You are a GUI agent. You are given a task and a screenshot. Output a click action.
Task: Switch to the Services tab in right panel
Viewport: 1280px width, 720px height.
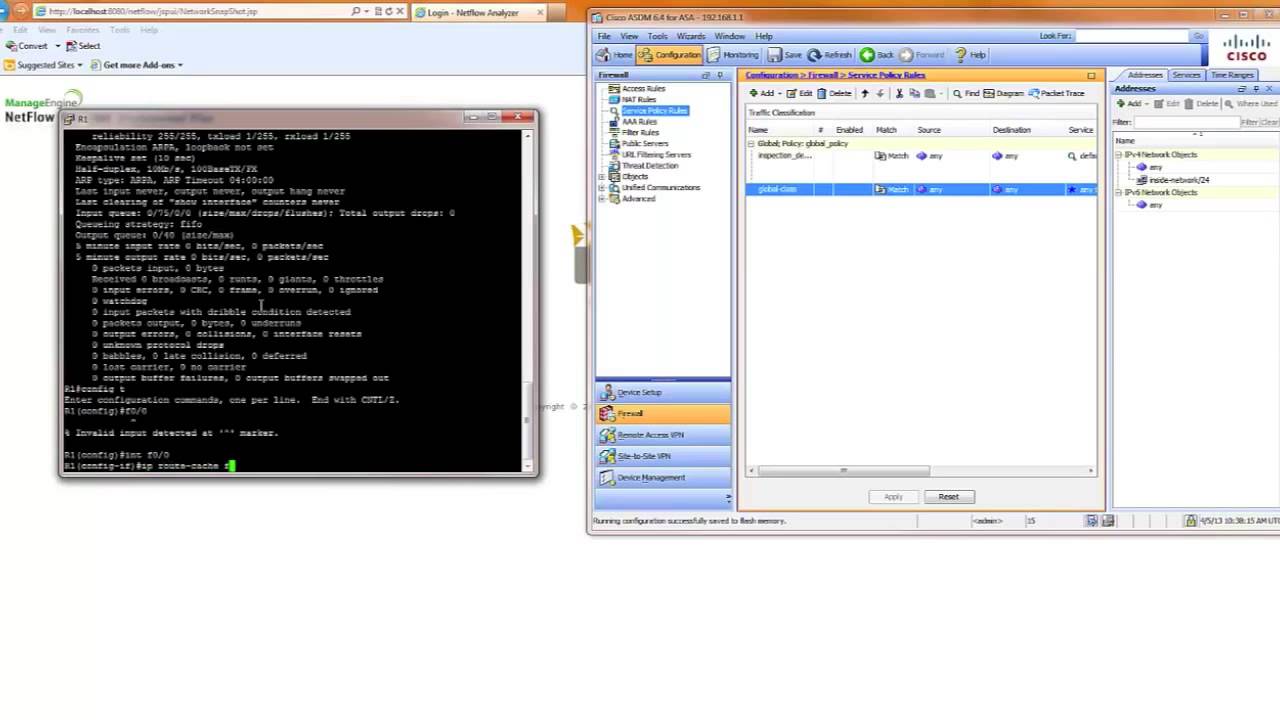[1186, 75]
